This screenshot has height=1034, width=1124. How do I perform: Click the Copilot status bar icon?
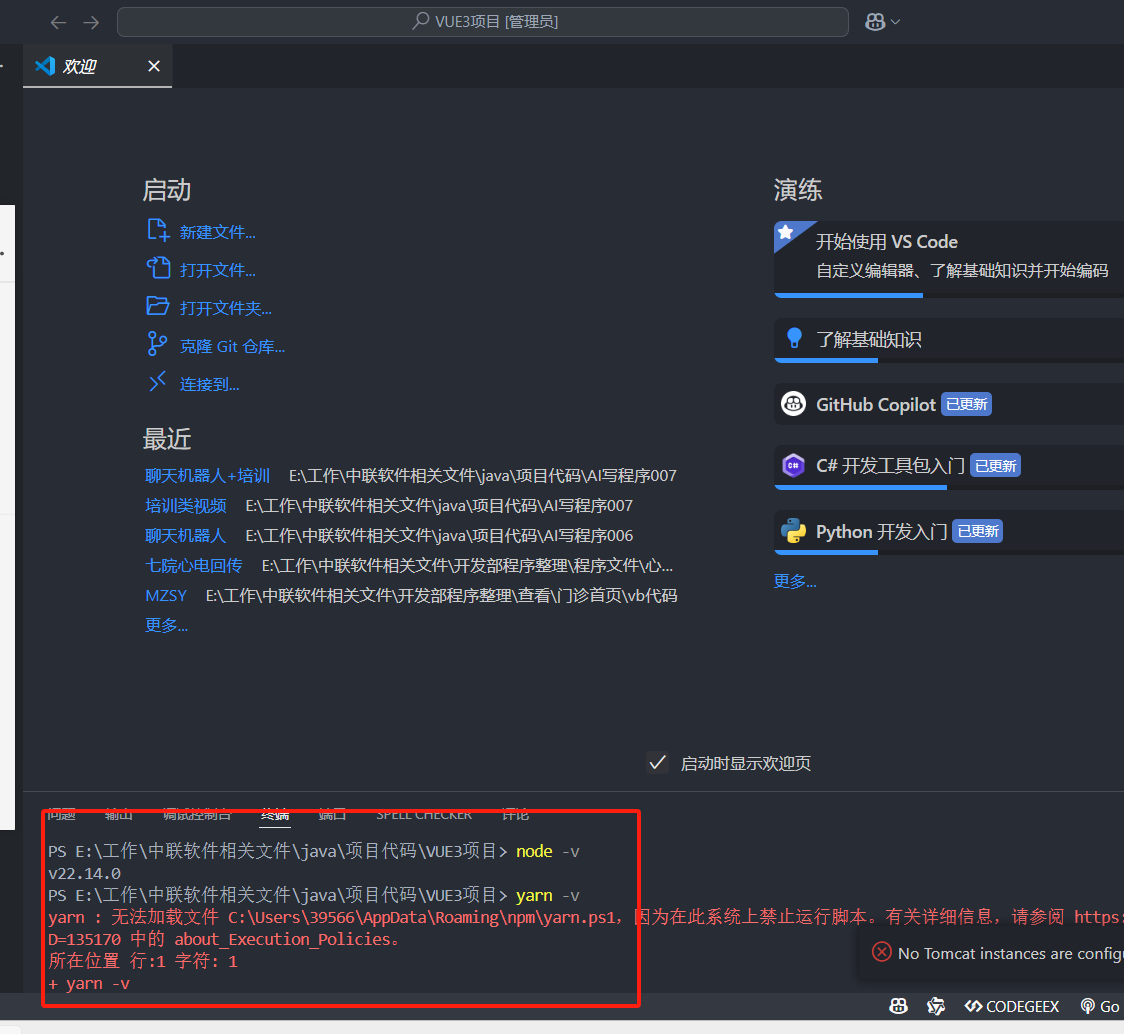(898, 1006)
